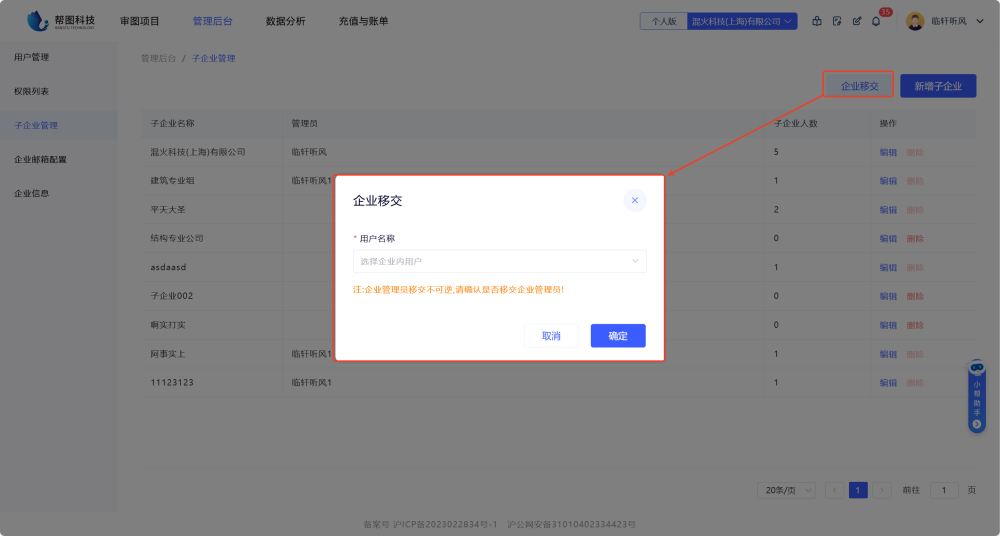The width and height of the screenshot is (1000, 536).
Task: Open the 数据分析 top menu
Action: tap(286, 21)
